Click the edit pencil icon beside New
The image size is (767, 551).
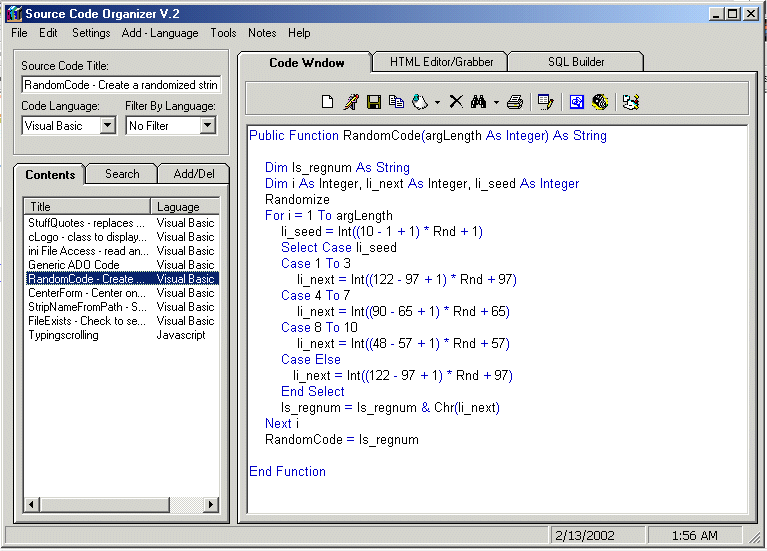coord(351,101)
